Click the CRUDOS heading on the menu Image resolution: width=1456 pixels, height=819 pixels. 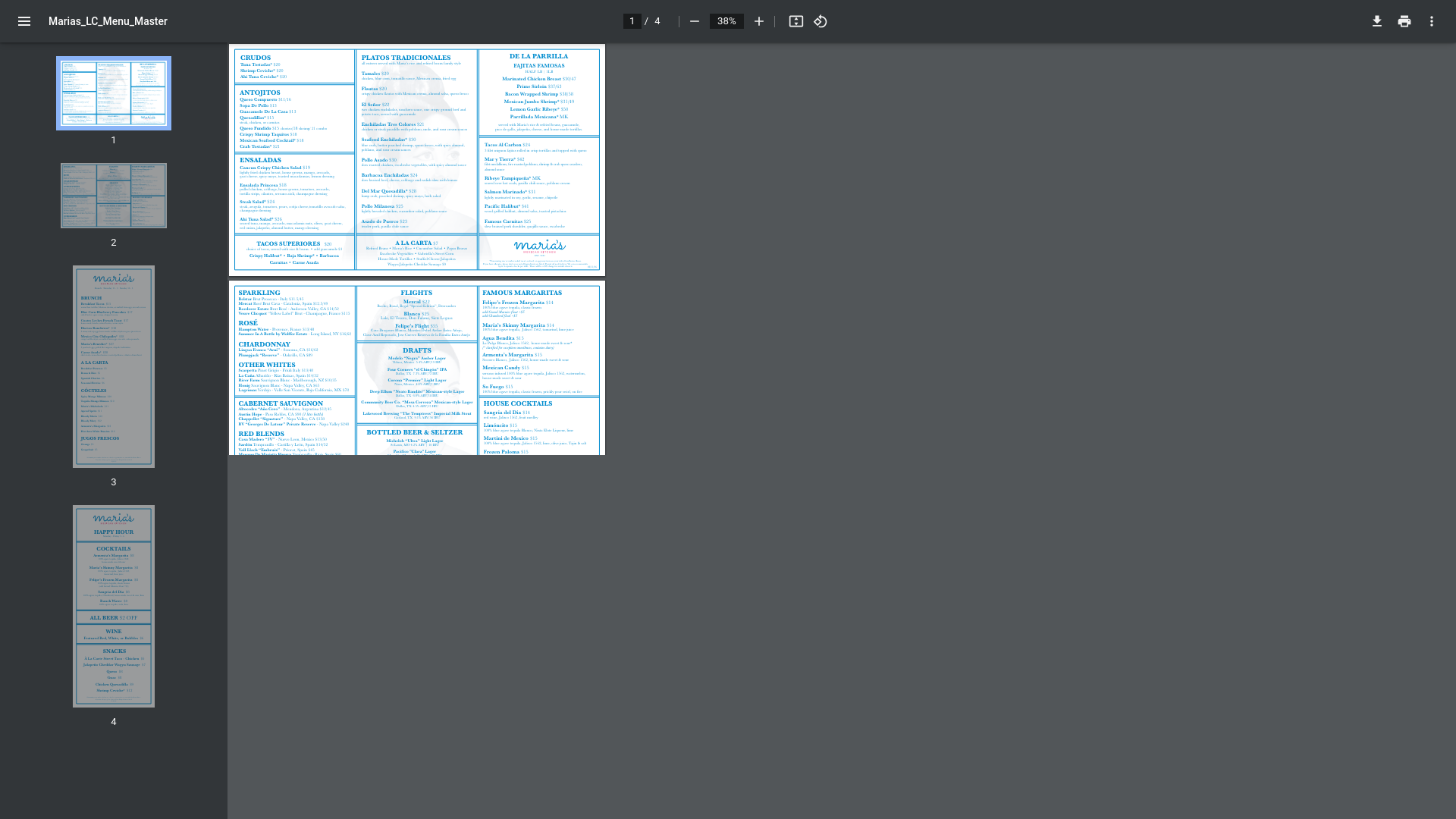pos(256,58)
